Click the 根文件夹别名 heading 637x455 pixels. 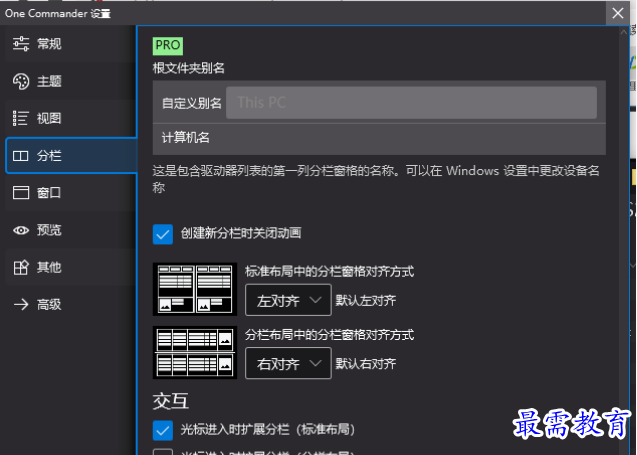[188, 68]
